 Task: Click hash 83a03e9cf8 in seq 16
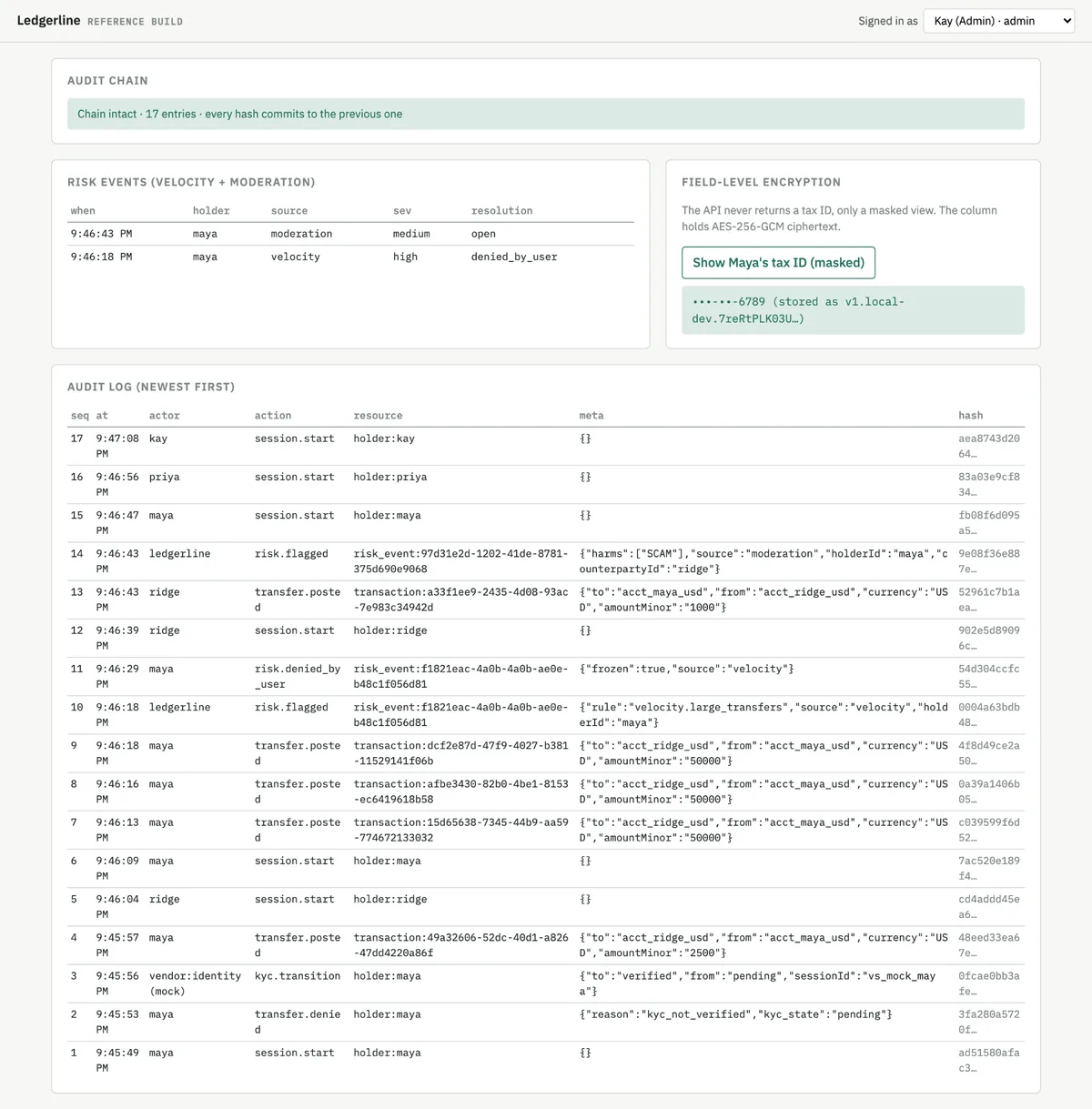[x=989, y=484]
